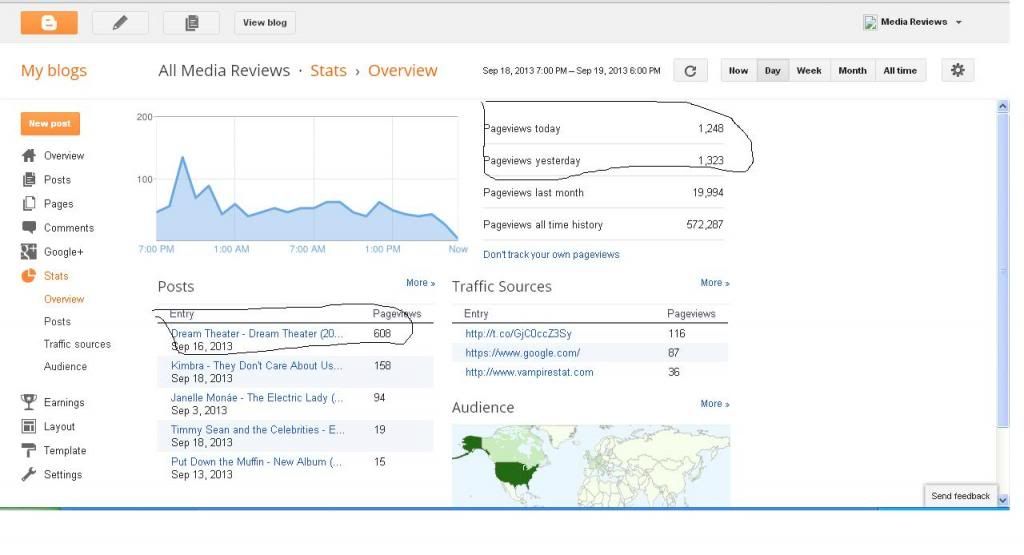Click the Settings wrench icon in sidebar
The height and width of the screenshot is (555, 1024).
(x=29, y=475)
